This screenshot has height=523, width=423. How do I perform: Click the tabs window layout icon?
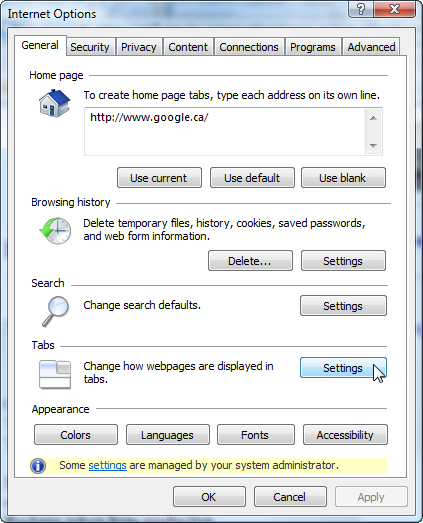point(55,375)
